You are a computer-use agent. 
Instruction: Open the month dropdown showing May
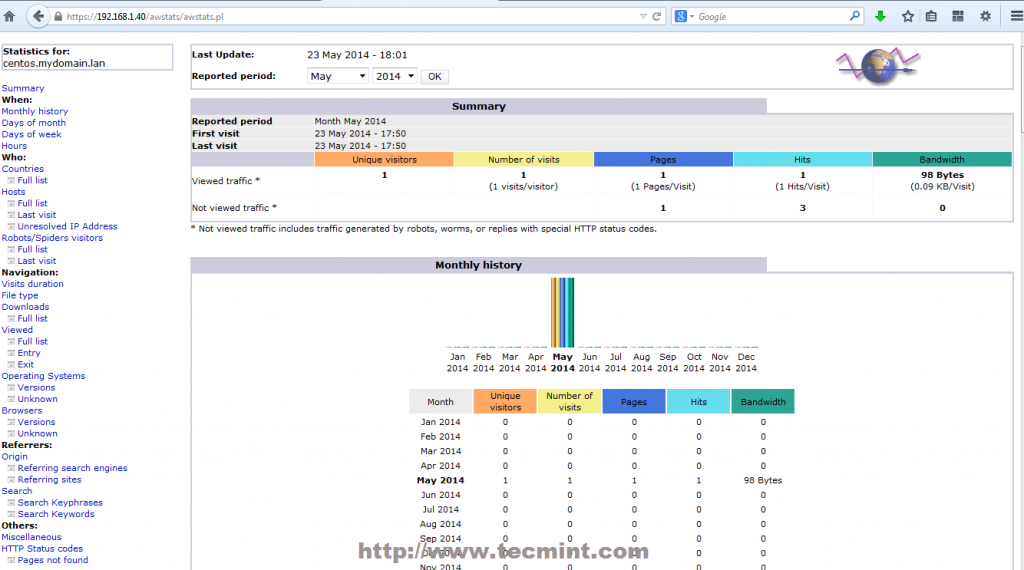tap(337, 76)
